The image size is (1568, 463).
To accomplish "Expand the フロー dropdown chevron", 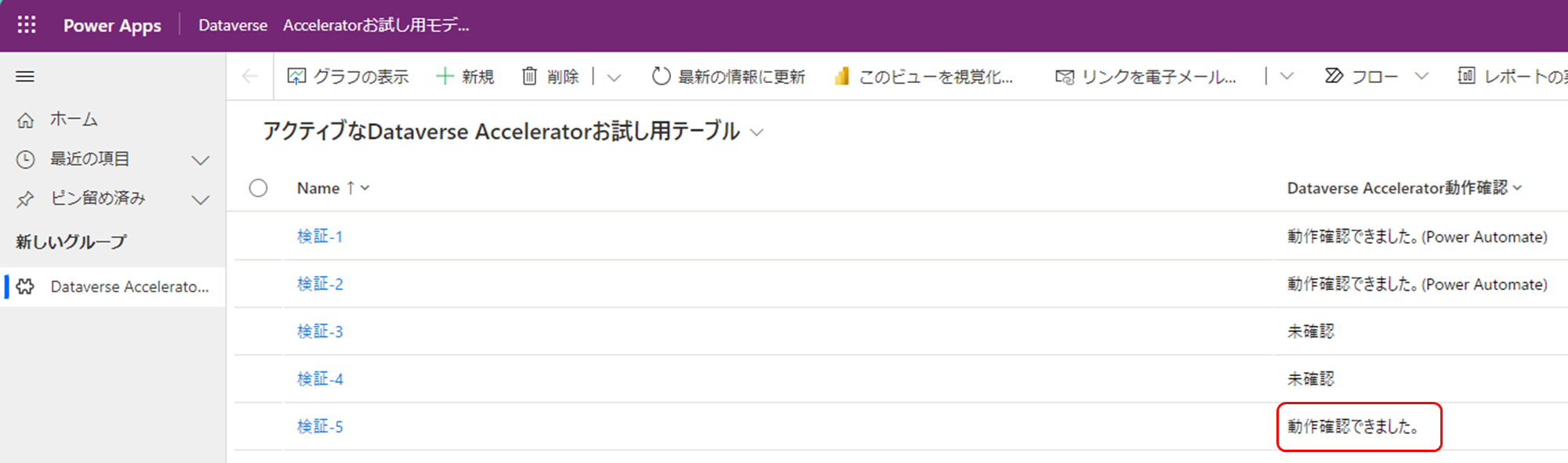I will click(1421, 77).
